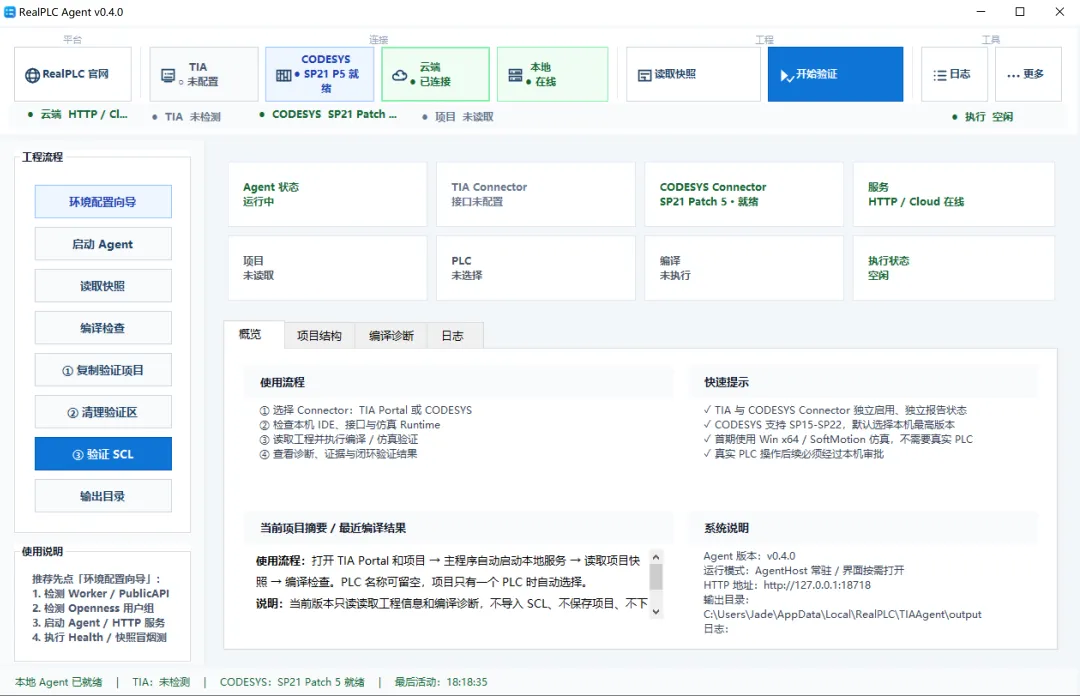Click the 编译 未执行 card
Screen dimensions: 1080x696
point(744,268)
